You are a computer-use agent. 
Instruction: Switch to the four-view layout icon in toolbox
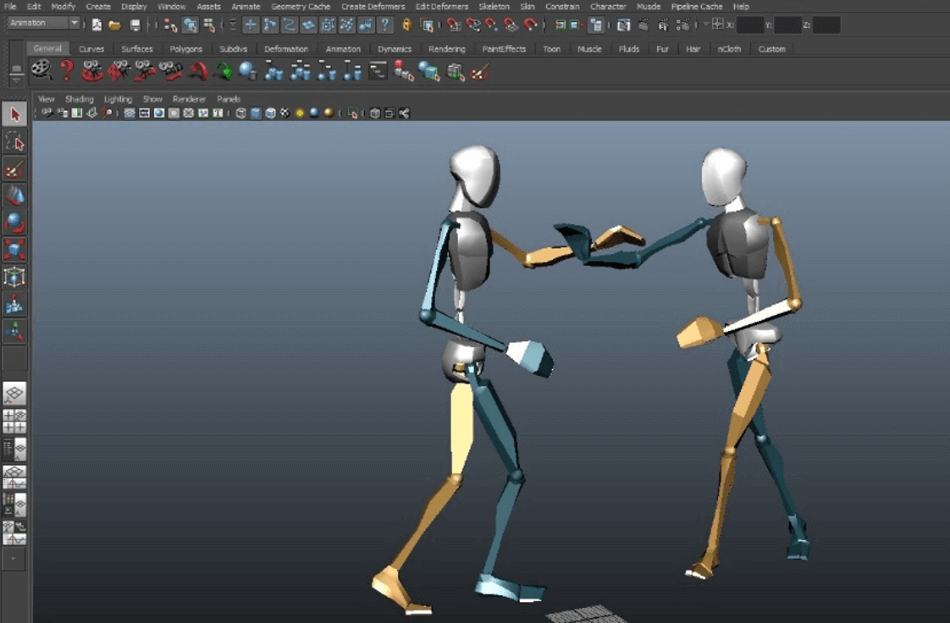(13, 420)
